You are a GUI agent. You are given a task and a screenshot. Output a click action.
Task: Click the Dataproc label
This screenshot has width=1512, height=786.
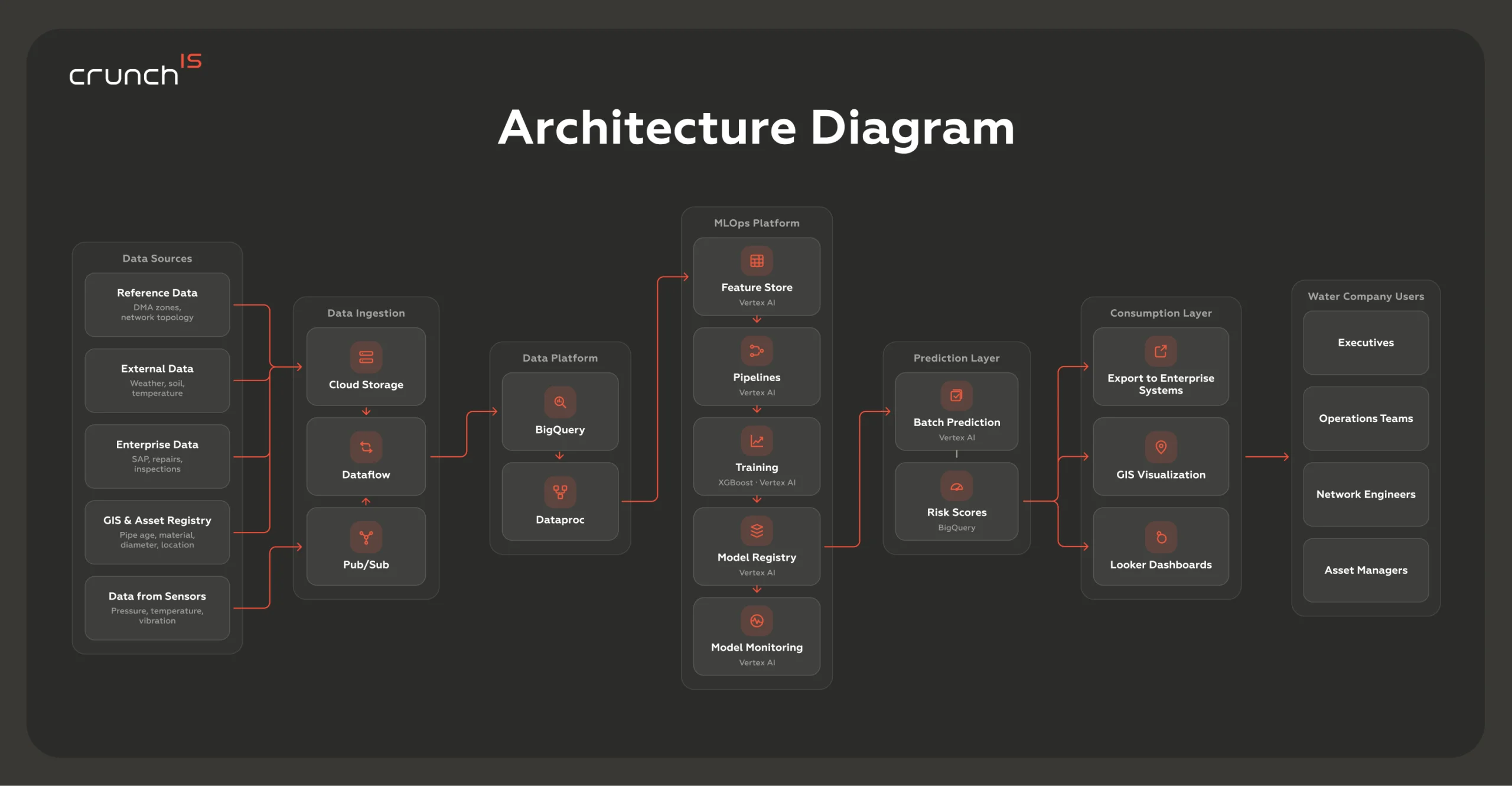point(560,520)
